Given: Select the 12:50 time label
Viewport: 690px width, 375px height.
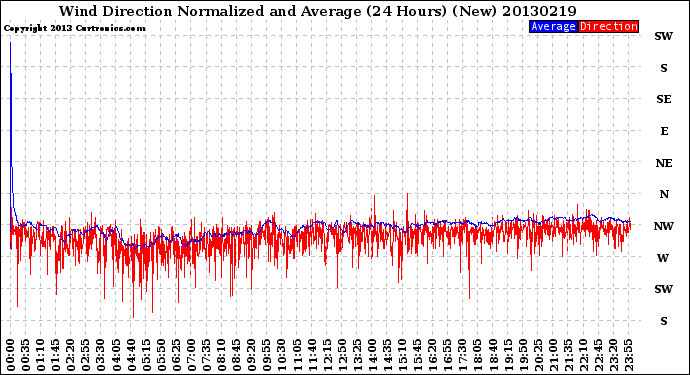Looking at the screenshot, I should [x=342, y=355].
